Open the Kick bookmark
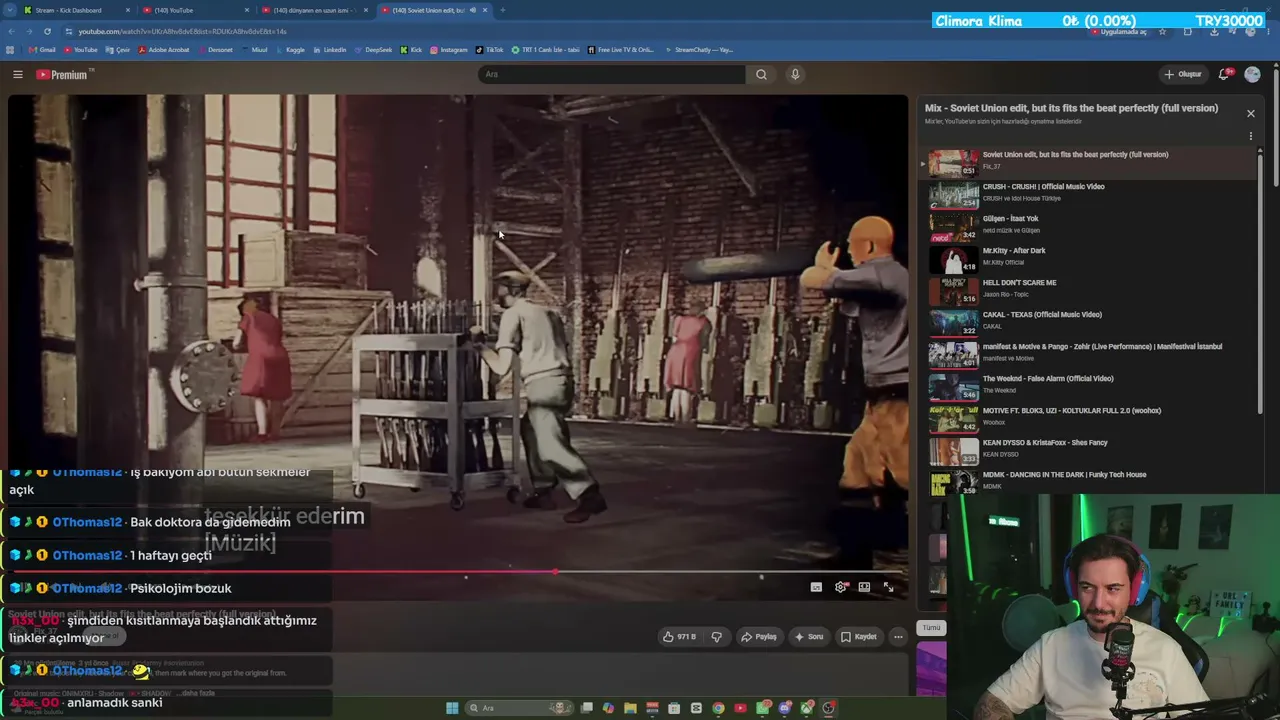 tap(411, 49)
